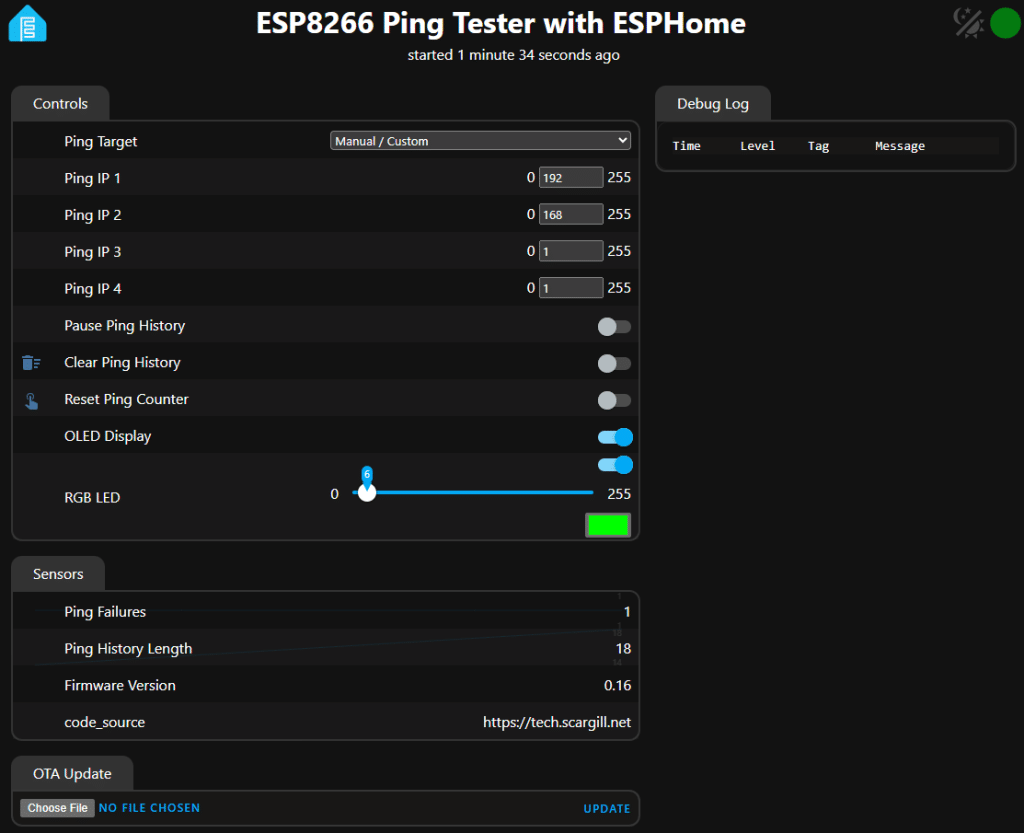
Task: Open the green RGB LED color swatch
Action: click(x=608, y=525)
